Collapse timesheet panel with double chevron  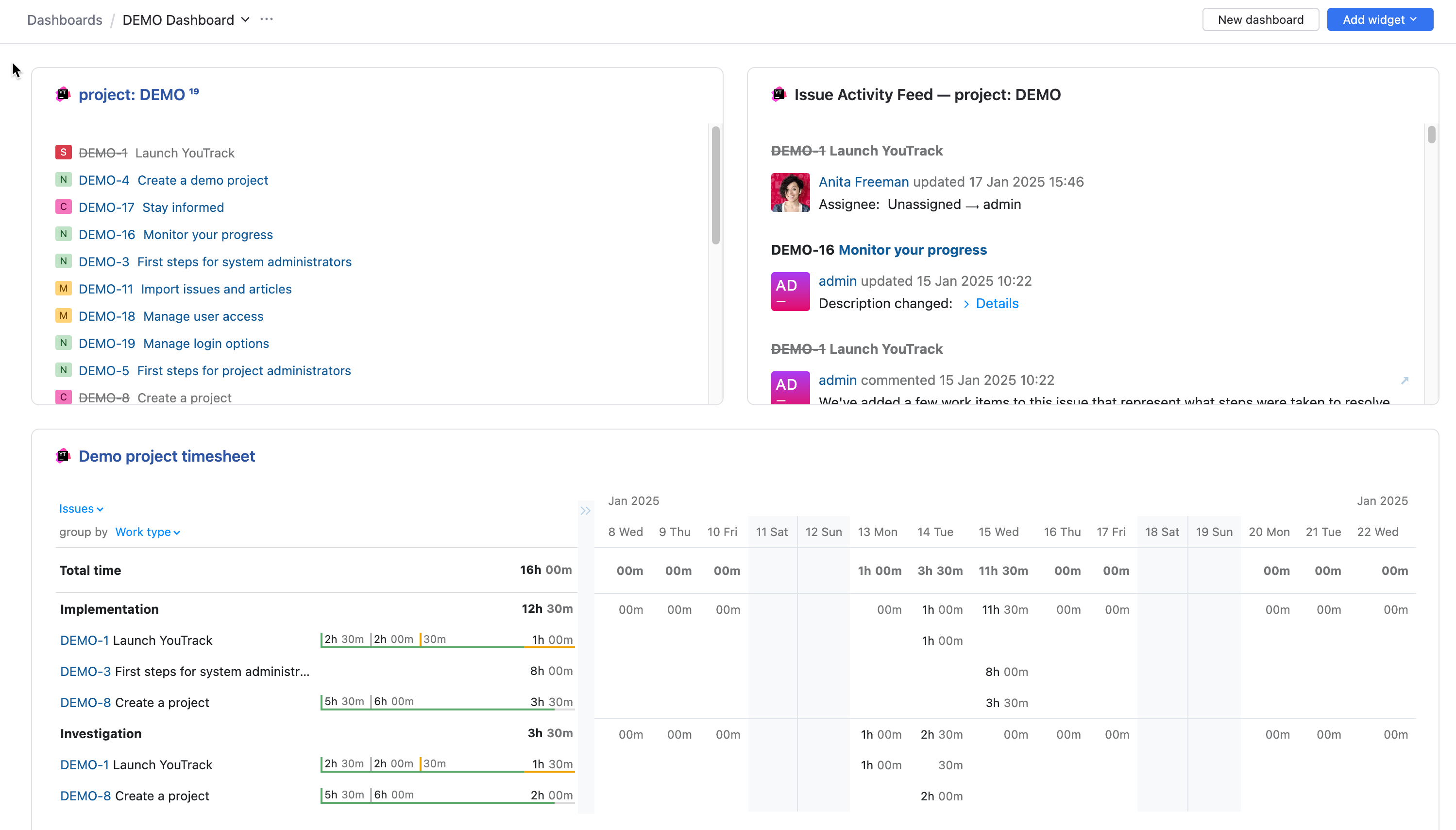coord(585,511)
